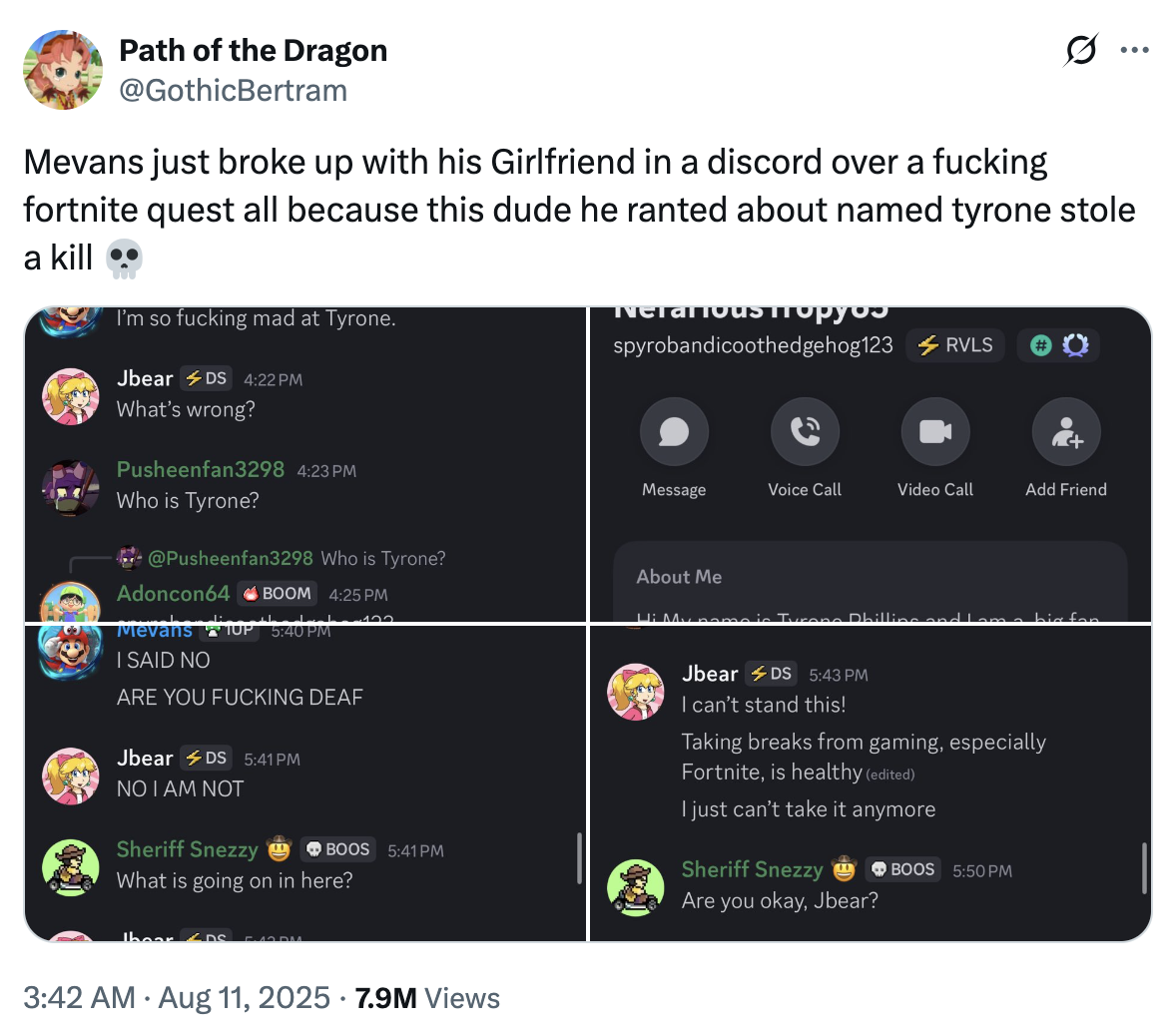The image size is (1176, 1036).
Task: Click the Add Friend person icon
Action: [x=1066, y=432]
